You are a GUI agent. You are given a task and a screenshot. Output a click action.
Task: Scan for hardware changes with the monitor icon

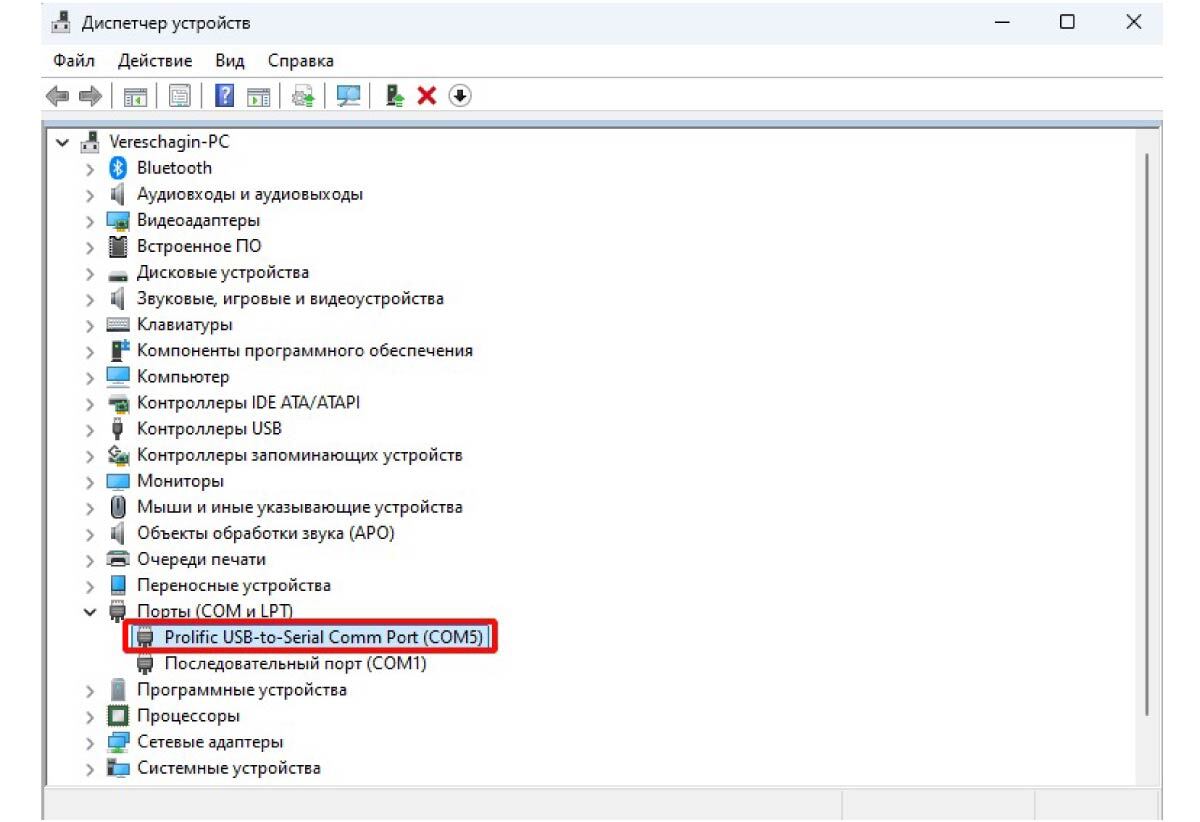tap(348, 95)
